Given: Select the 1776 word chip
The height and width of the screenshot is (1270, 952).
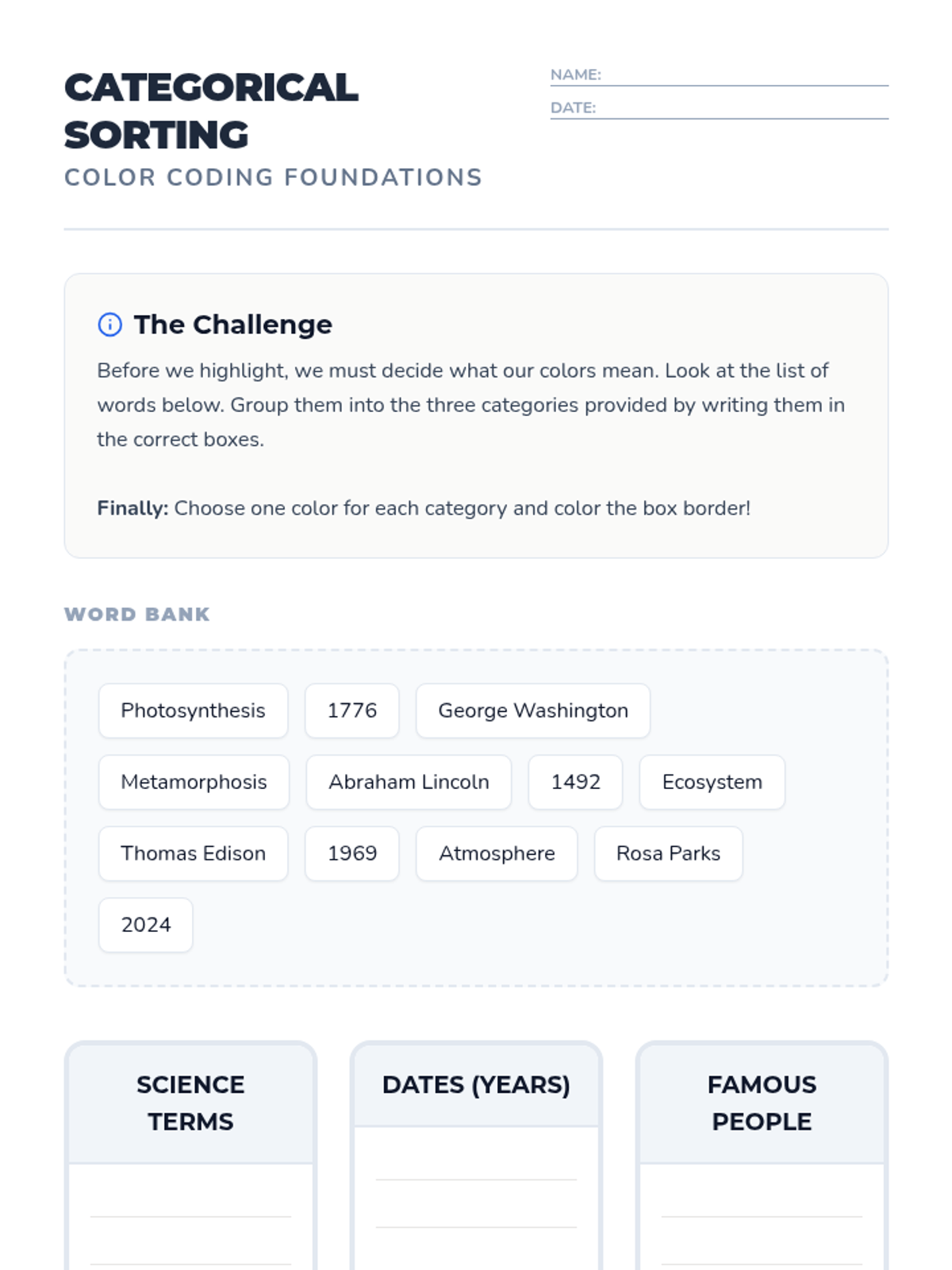Looking at the screenshot, I should (352, 710).
